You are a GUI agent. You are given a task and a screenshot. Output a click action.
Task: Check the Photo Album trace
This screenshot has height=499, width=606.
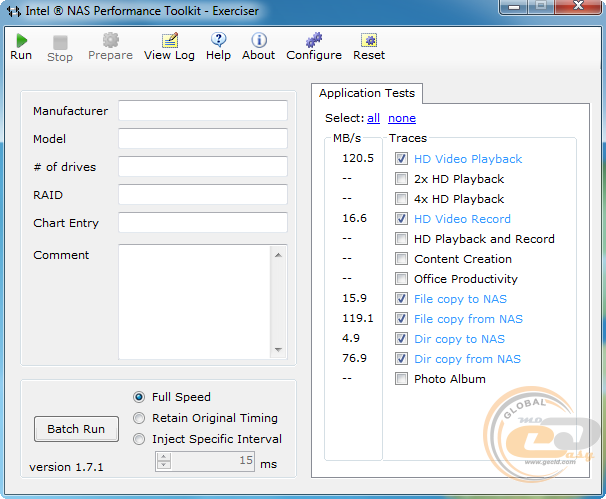401,379
